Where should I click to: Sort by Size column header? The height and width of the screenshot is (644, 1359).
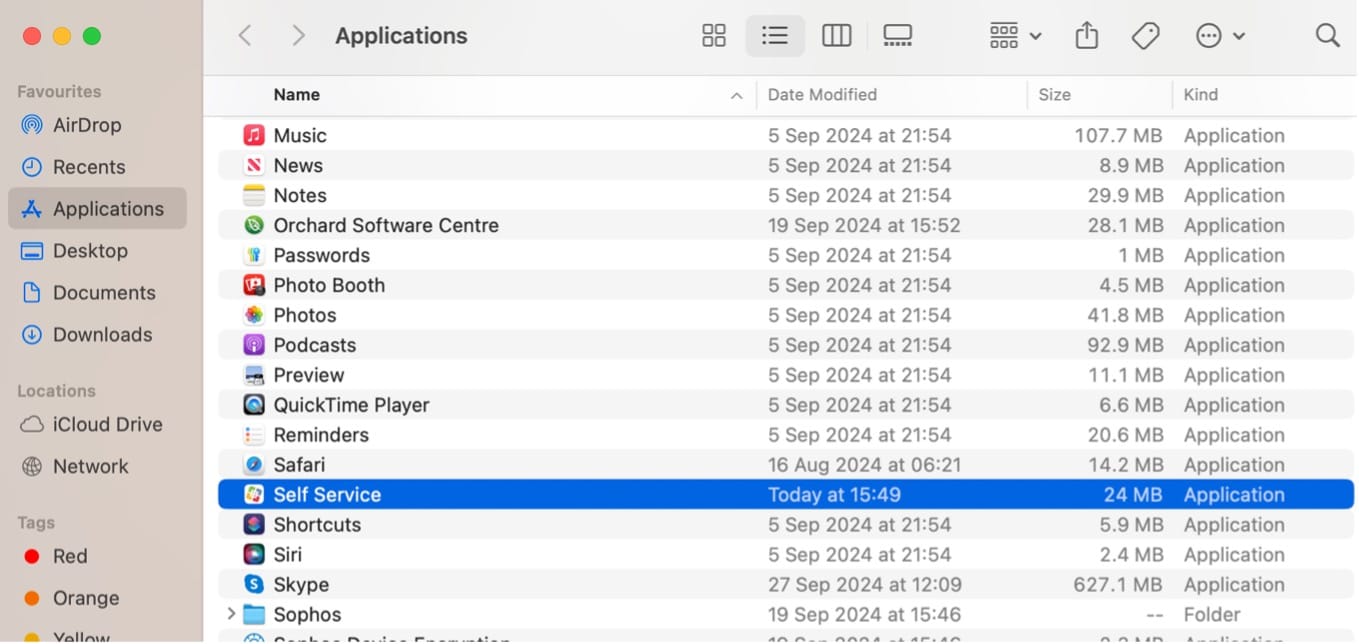tap(1054, 95)
